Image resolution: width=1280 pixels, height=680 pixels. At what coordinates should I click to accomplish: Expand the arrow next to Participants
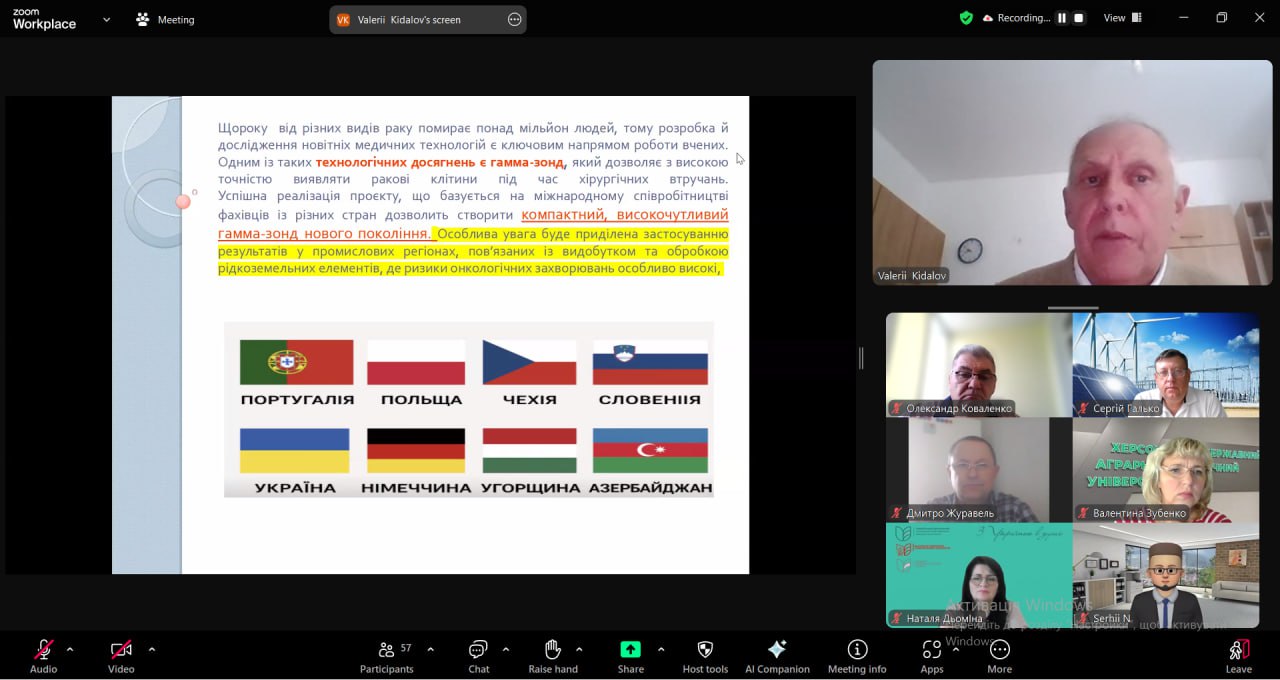click(430, 649)
